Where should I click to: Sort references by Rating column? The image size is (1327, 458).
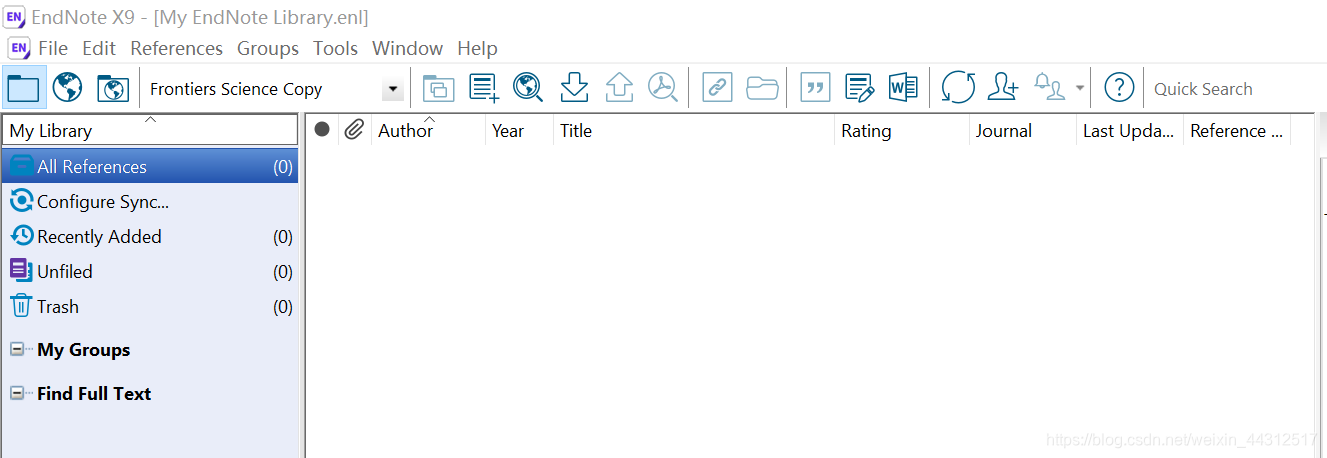(x=902, y=130)
